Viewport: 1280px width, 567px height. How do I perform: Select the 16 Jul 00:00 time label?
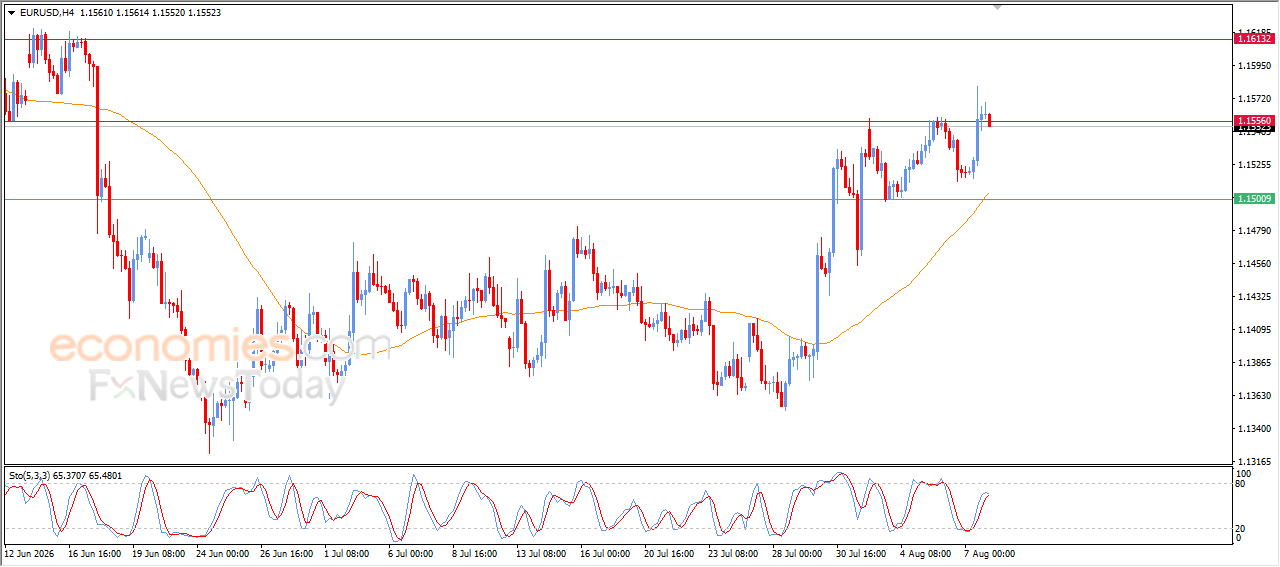coord(605,552)
